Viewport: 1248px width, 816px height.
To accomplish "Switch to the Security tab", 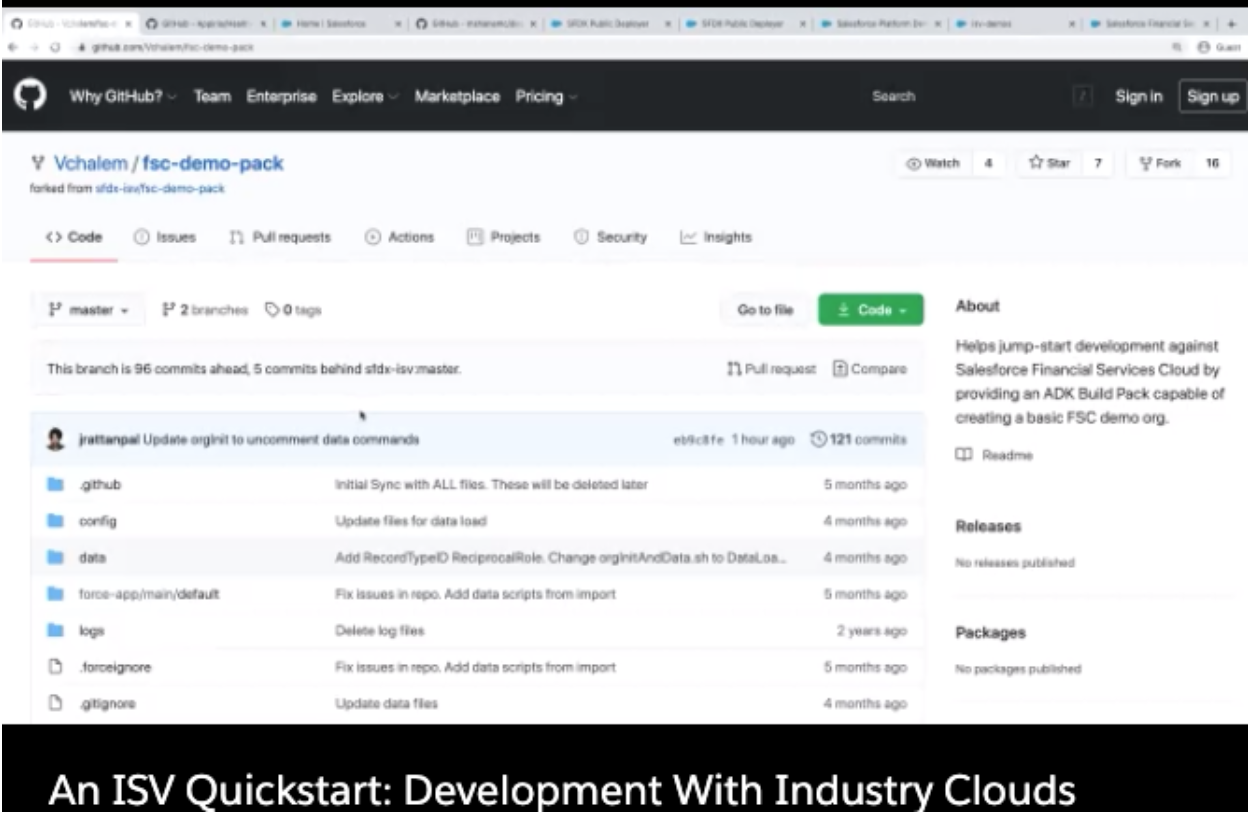I will click(610, 238).
